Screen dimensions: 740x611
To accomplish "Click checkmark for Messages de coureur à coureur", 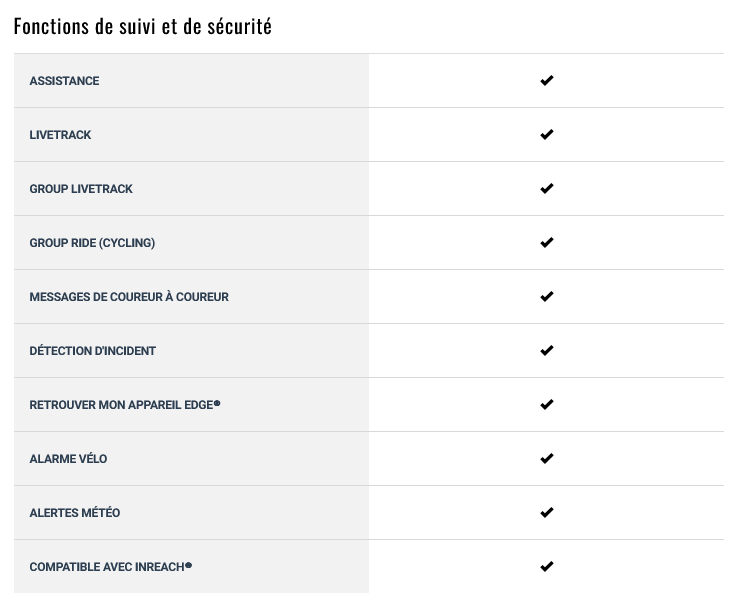I will (547, 297).
